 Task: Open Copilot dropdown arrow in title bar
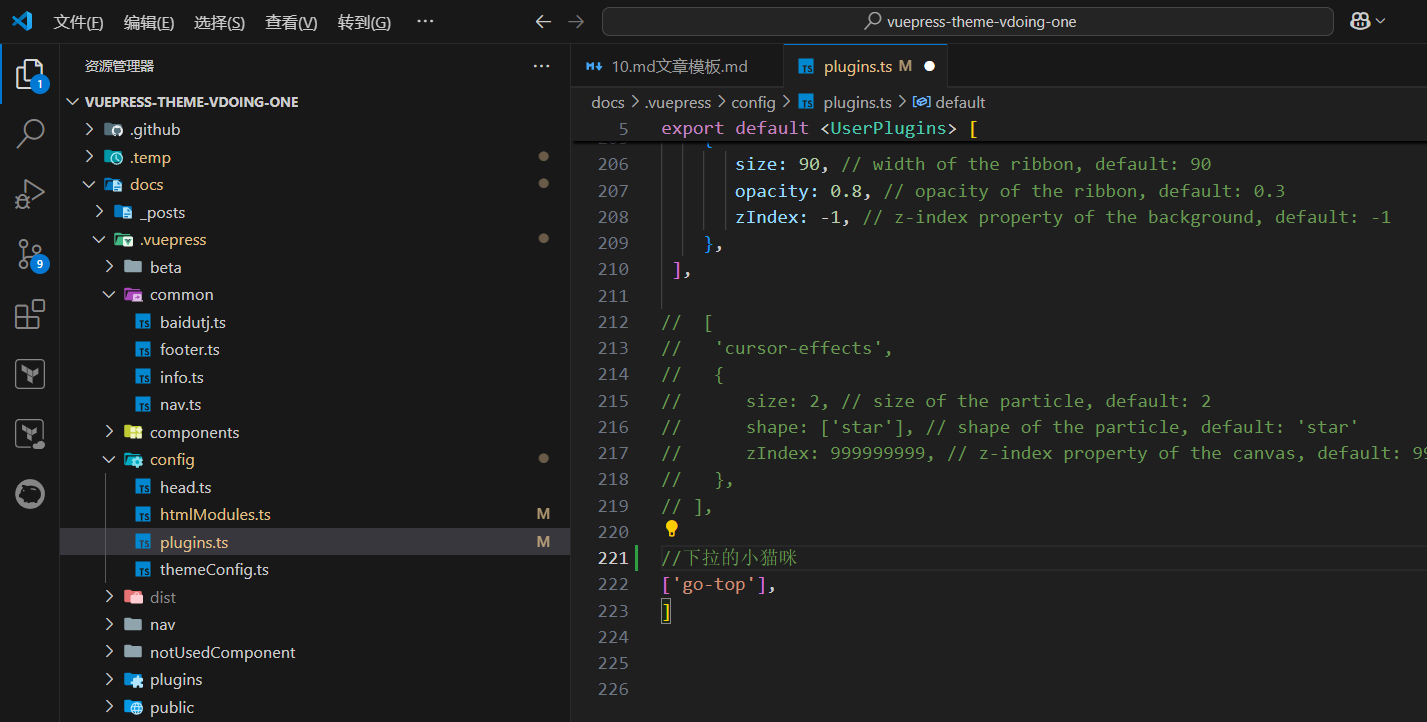click(x=1381, y=21)
